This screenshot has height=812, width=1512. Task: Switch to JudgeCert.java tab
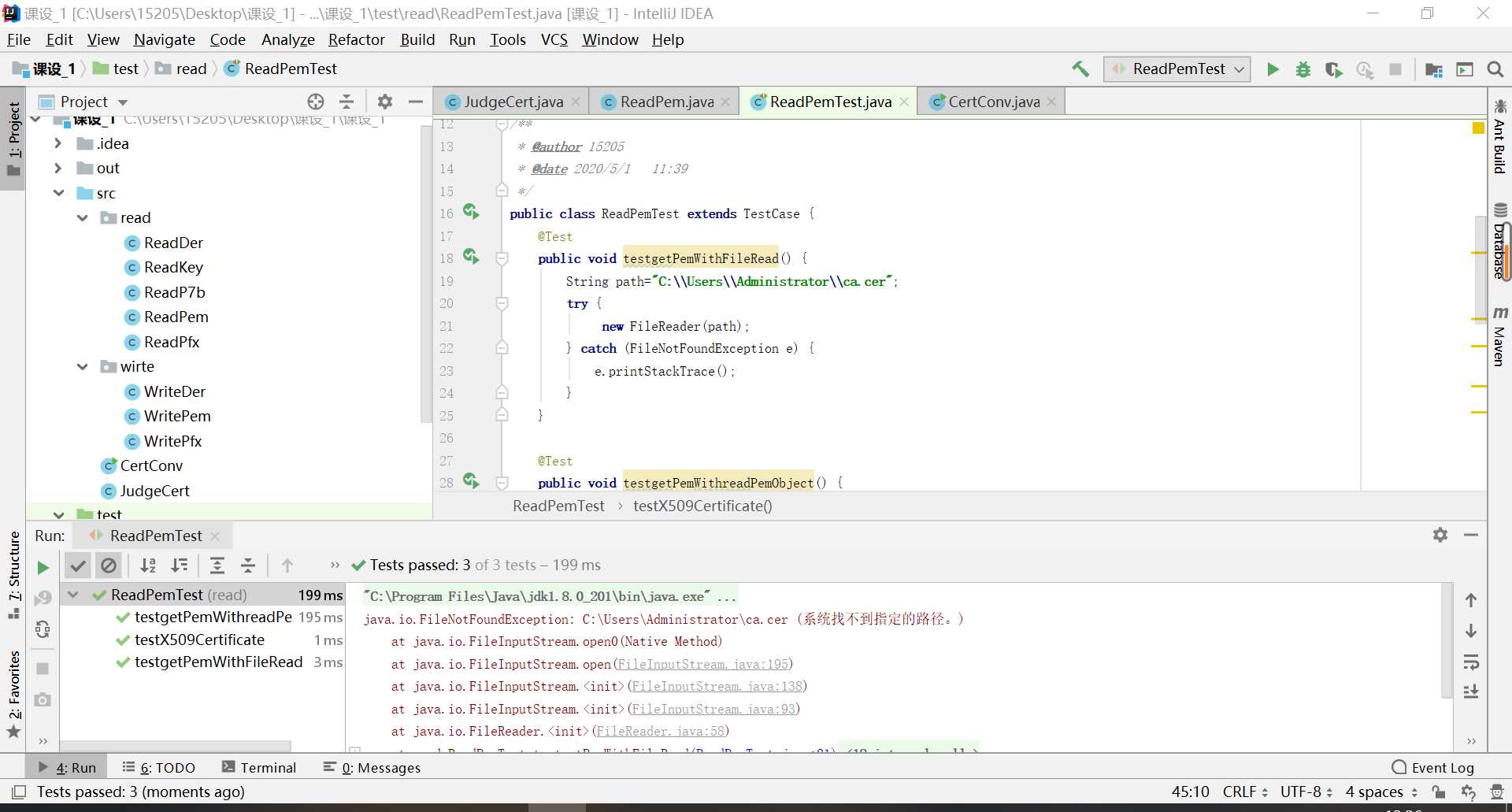[x=513, y=102]
